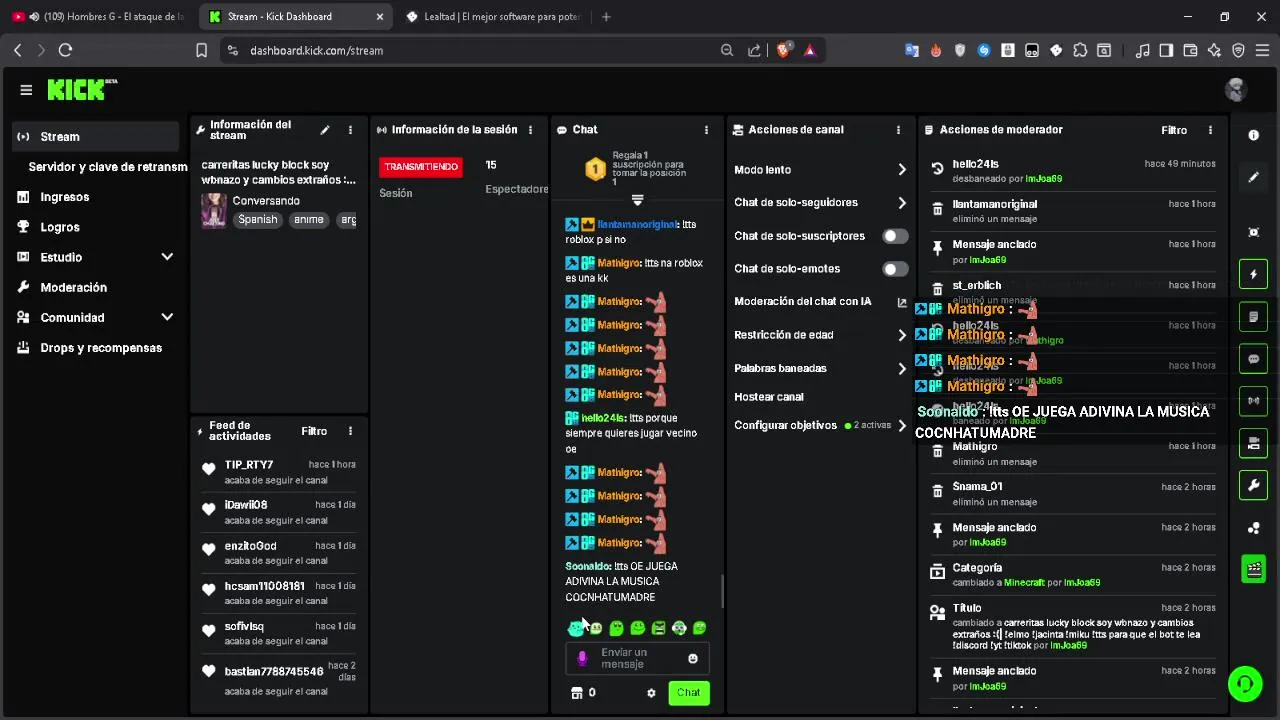Viewport: 1280px width, 720px height.
Task: Toggle Chat de solo-suscriptores switch
Action: click(x=895, y=236)
